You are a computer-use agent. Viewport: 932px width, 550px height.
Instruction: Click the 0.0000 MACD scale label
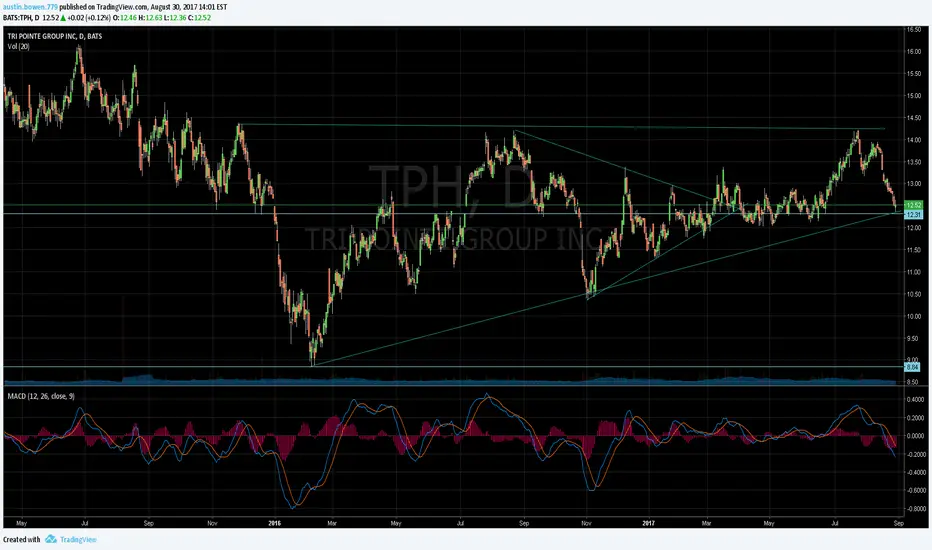(x=916, y=436)
